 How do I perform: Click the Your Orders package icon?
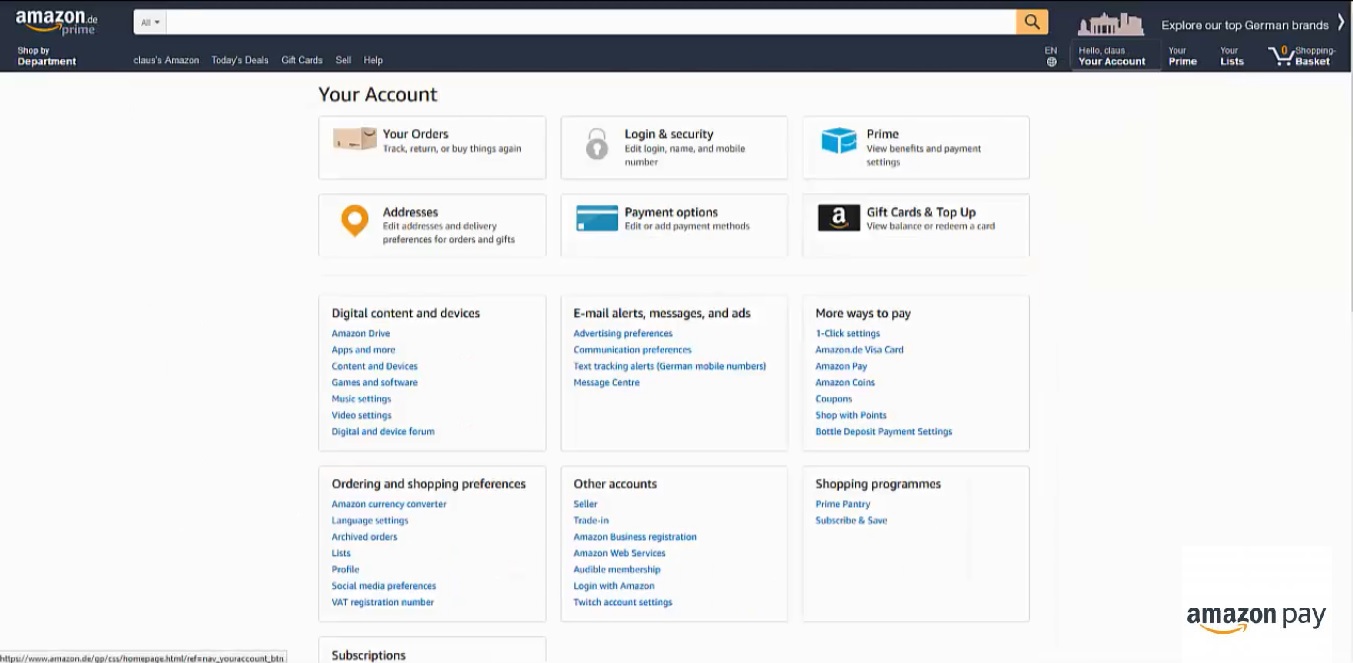[354, 140]
